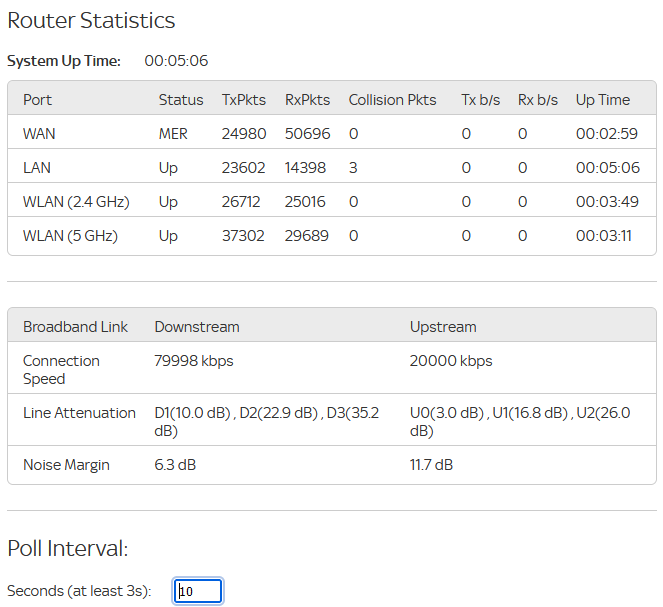Screen dimensions: 663x607
Task: Click the Router Statistics page heading
Action: coord(91,21)
